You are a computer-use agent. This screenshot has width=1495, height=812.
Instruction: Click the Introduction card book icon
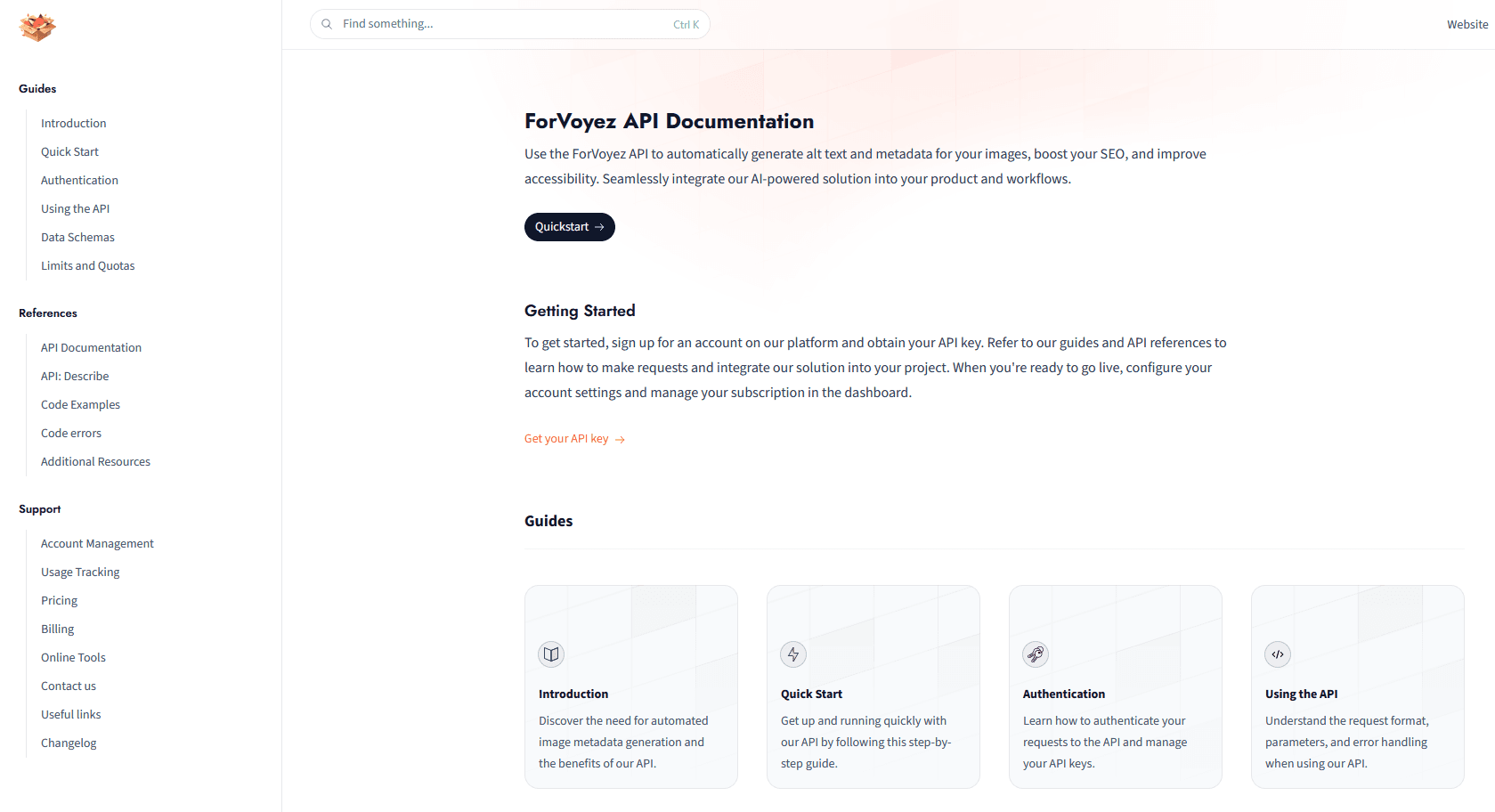[551, 654]
